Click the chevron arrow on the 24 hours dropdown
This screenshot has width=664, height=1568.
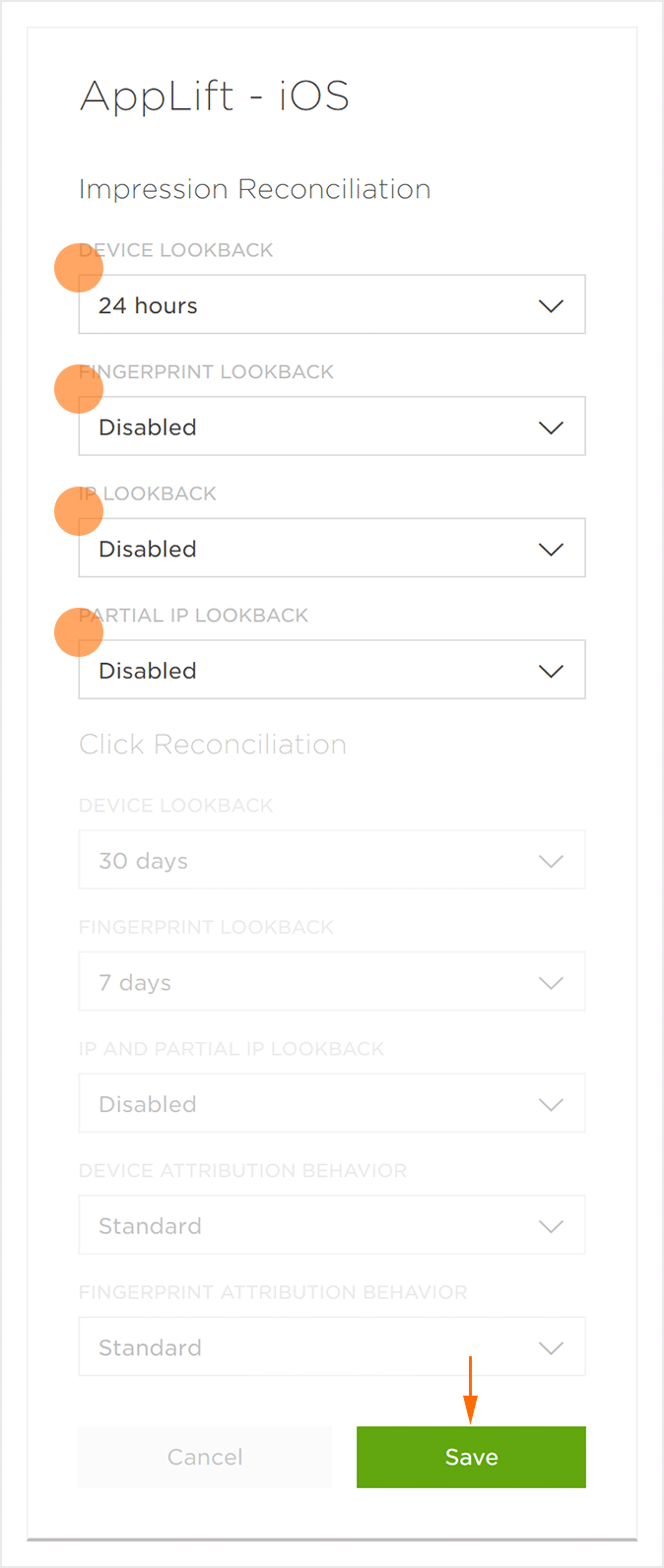551,305
